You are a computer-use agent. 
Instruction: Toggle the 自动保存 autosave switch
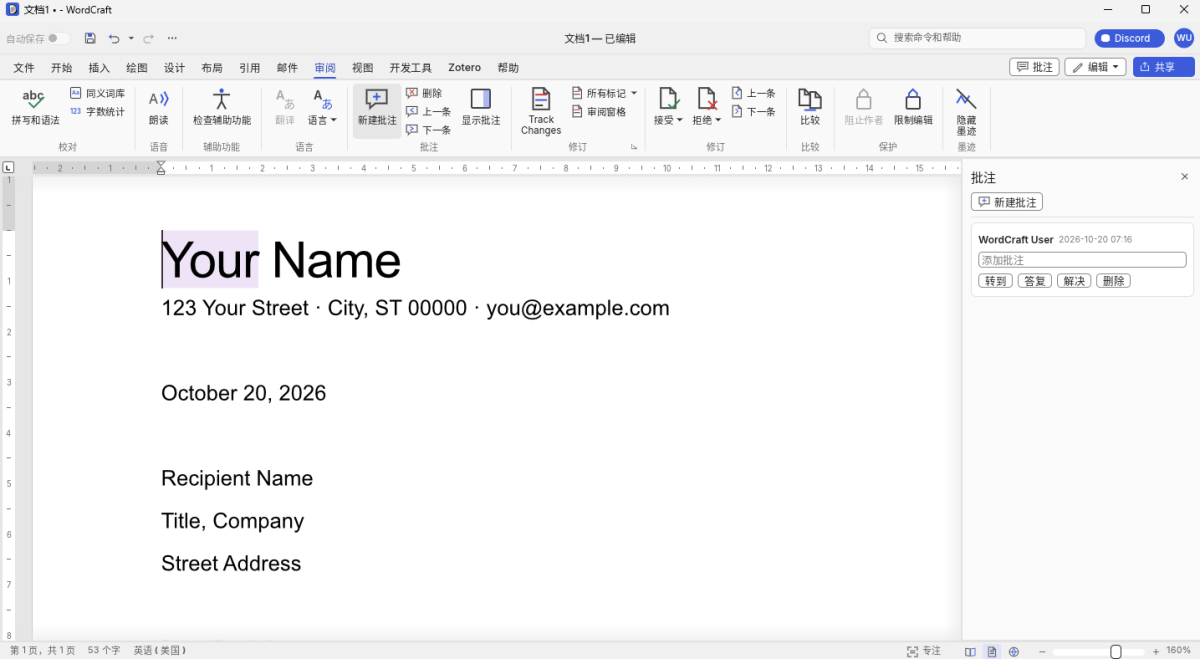(x=58, y=38)
